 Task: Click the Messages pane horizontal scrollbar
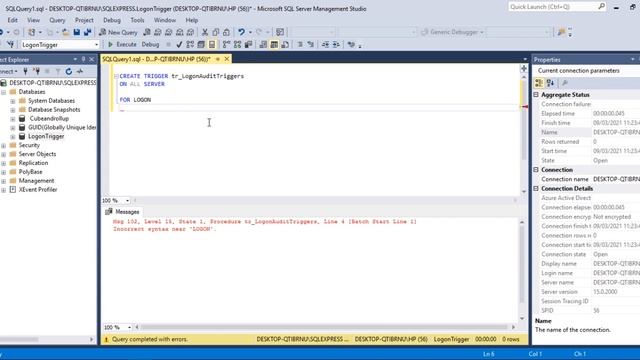pyautogui.click(x=324, y=327)
